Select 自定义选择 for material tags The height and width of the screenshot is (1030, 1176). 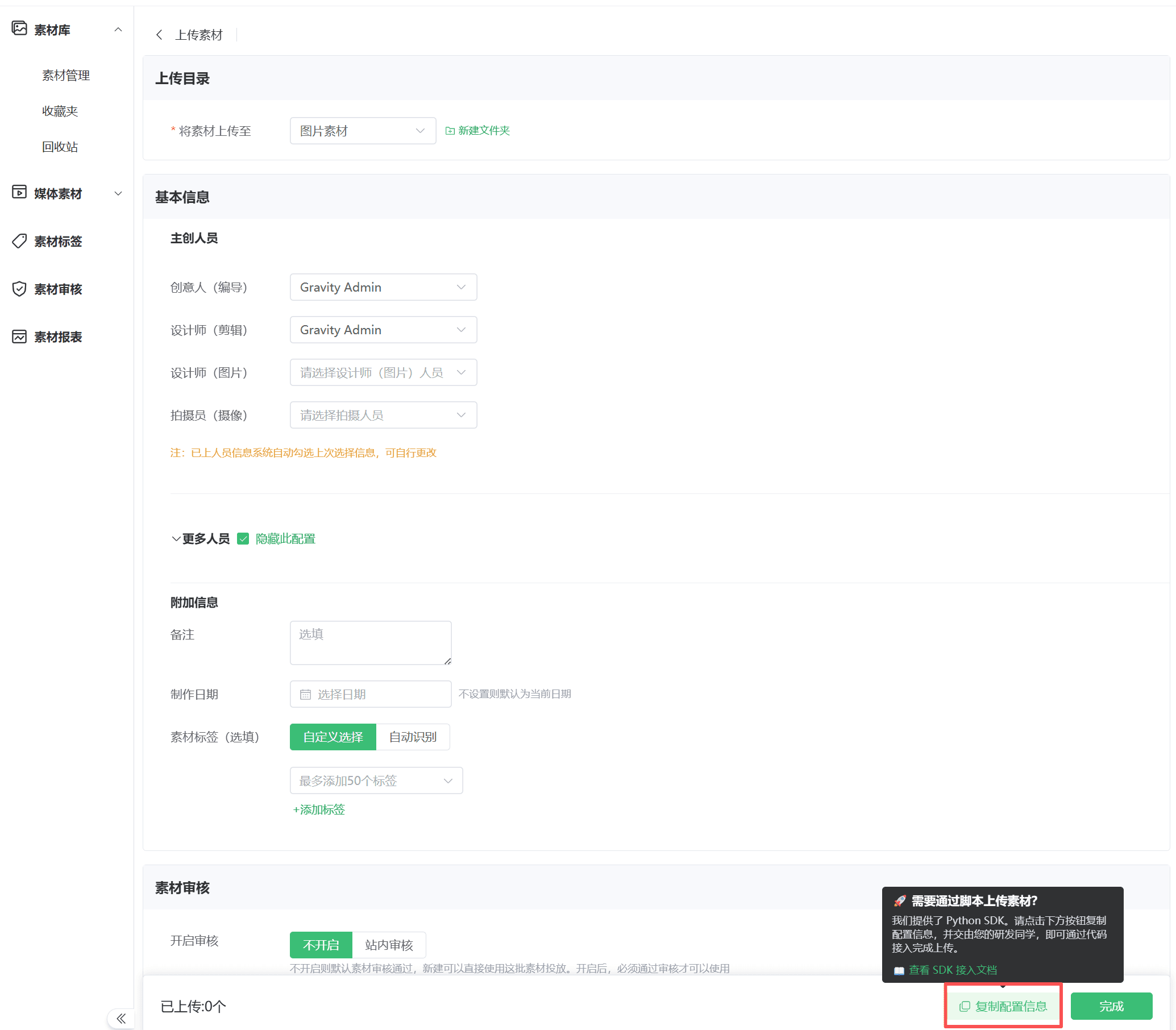pos(333,737)
